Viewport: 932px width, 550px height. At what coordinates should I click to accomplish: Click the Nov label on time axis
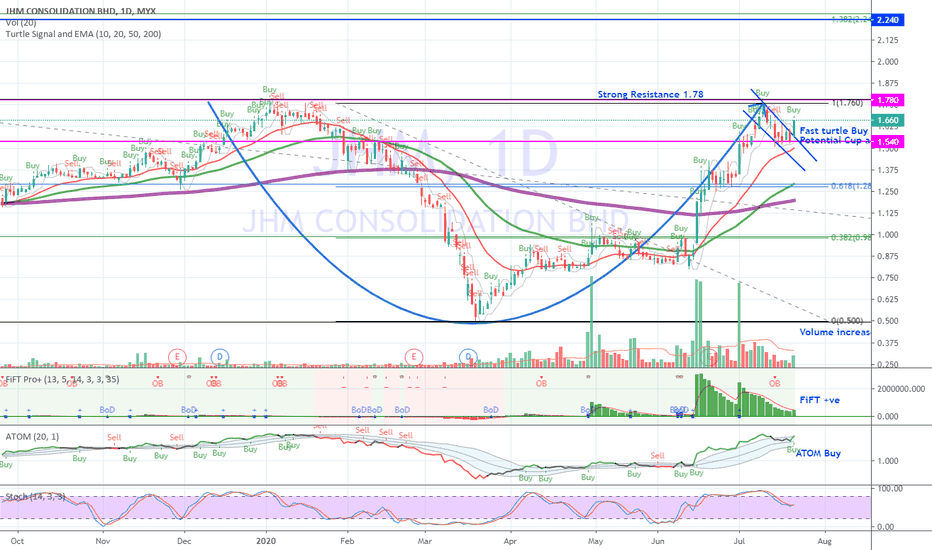(x=103, y=541)
